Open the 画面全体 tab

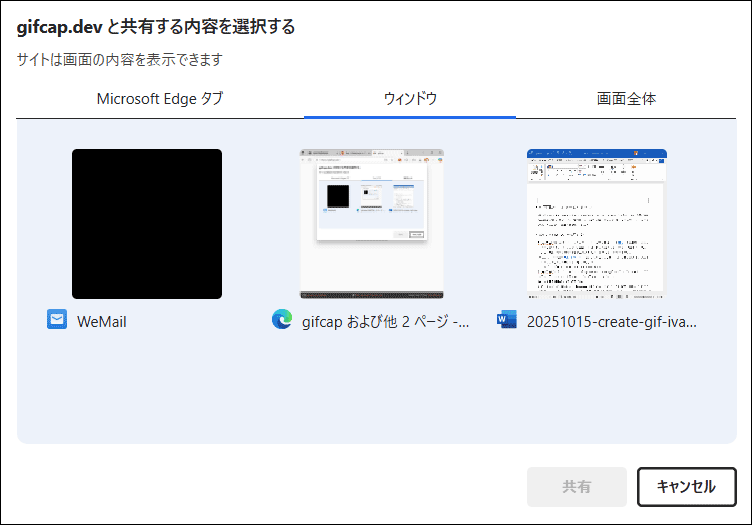pyautogui.click(x=626, y=99)
